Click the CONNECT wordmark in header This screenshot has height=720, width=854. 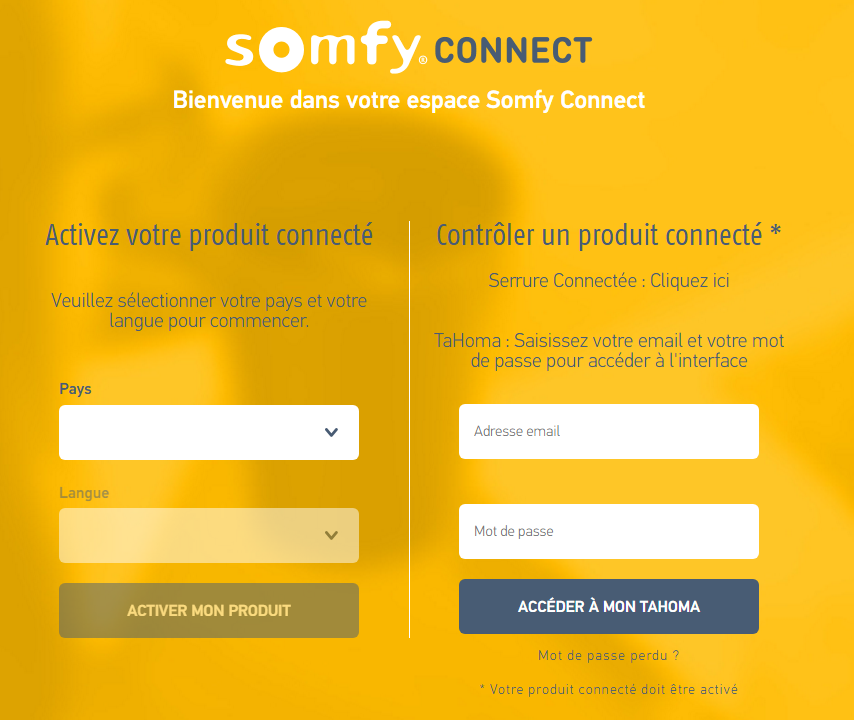pos(513,51)
